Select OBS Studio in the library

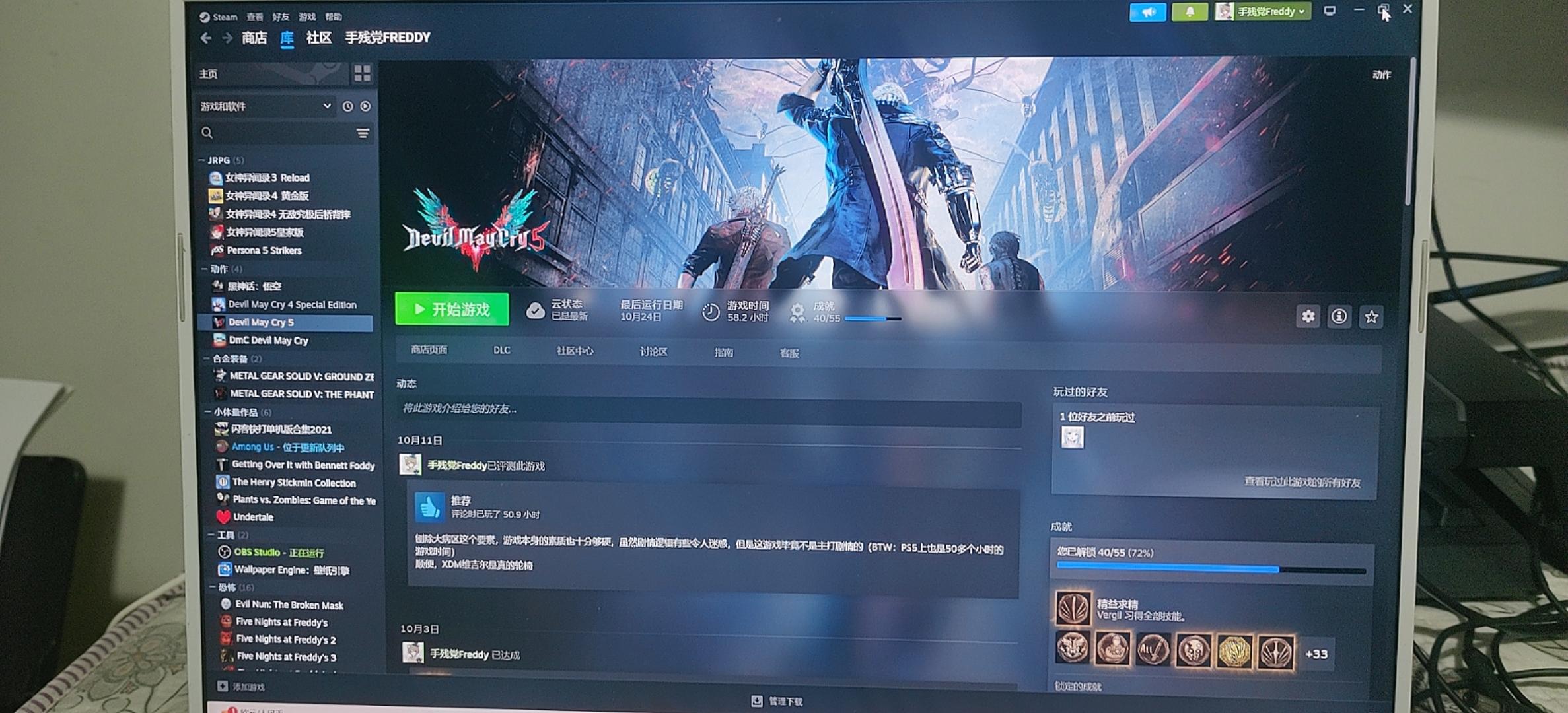point(279,552)
